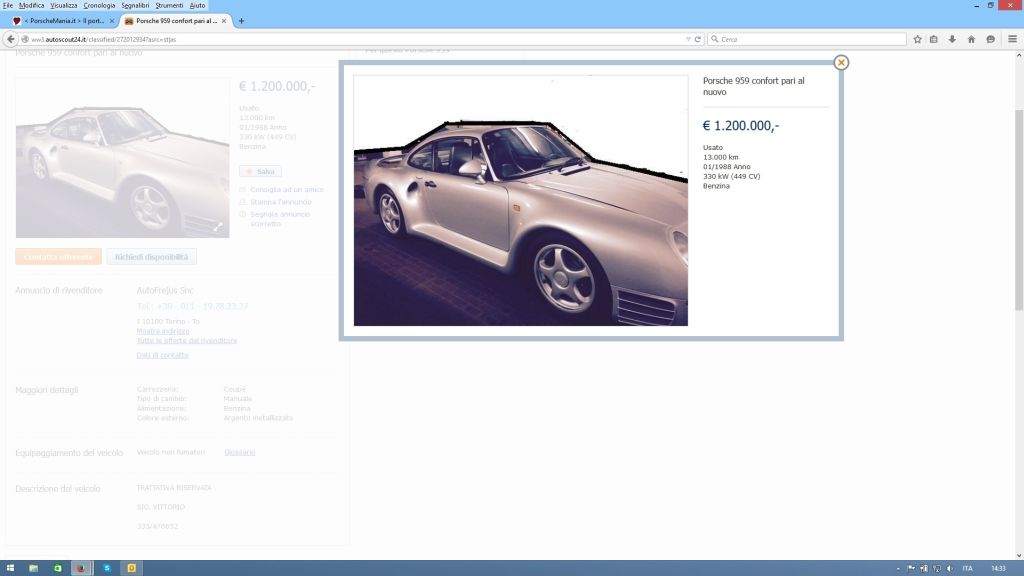Click the search magnifier icon
Viewport: 1024px width, 576px height.
pyautogui.click(x=715, y=39)
